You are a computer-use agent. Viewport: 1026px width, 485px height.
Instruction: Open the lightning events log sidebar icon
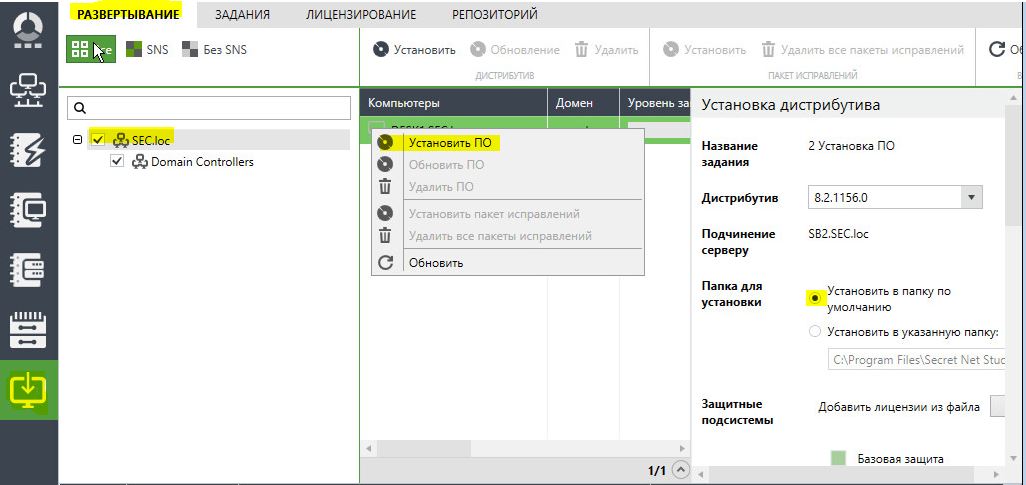[x=28, y=150]
